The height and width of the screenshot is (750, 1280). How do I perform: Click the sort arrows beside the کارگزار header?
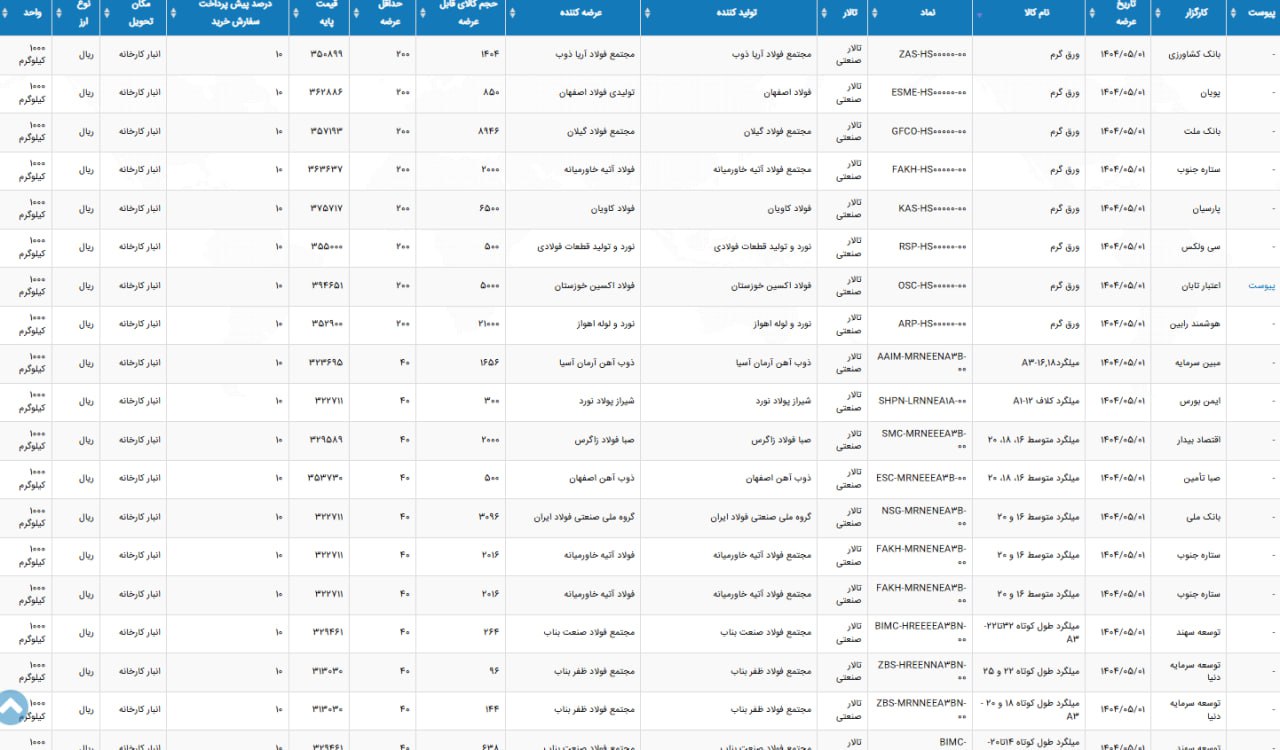[x=1157, y=14]
